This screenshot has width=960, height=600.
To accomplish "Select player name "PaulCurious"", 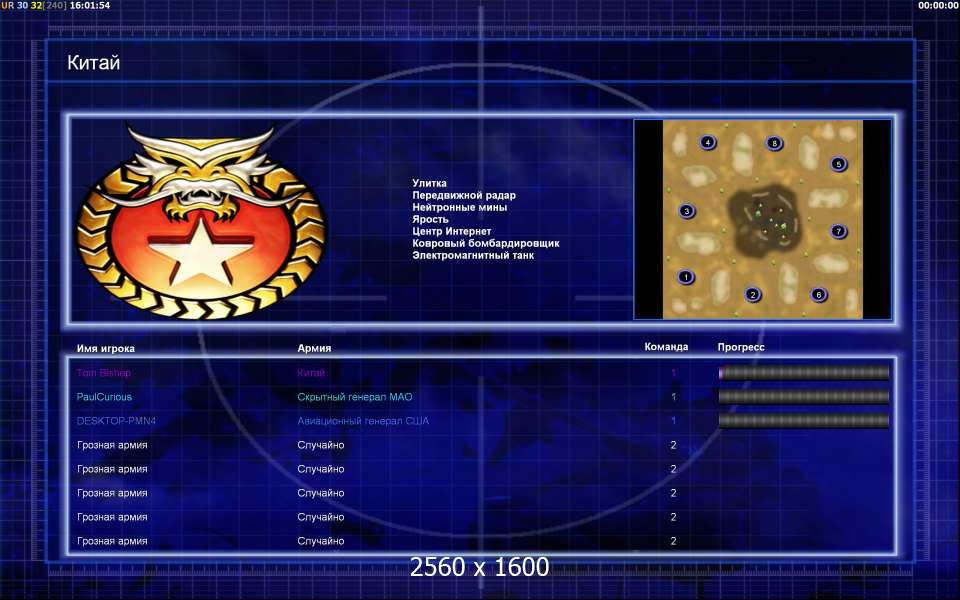I will [x=104, y=397].
